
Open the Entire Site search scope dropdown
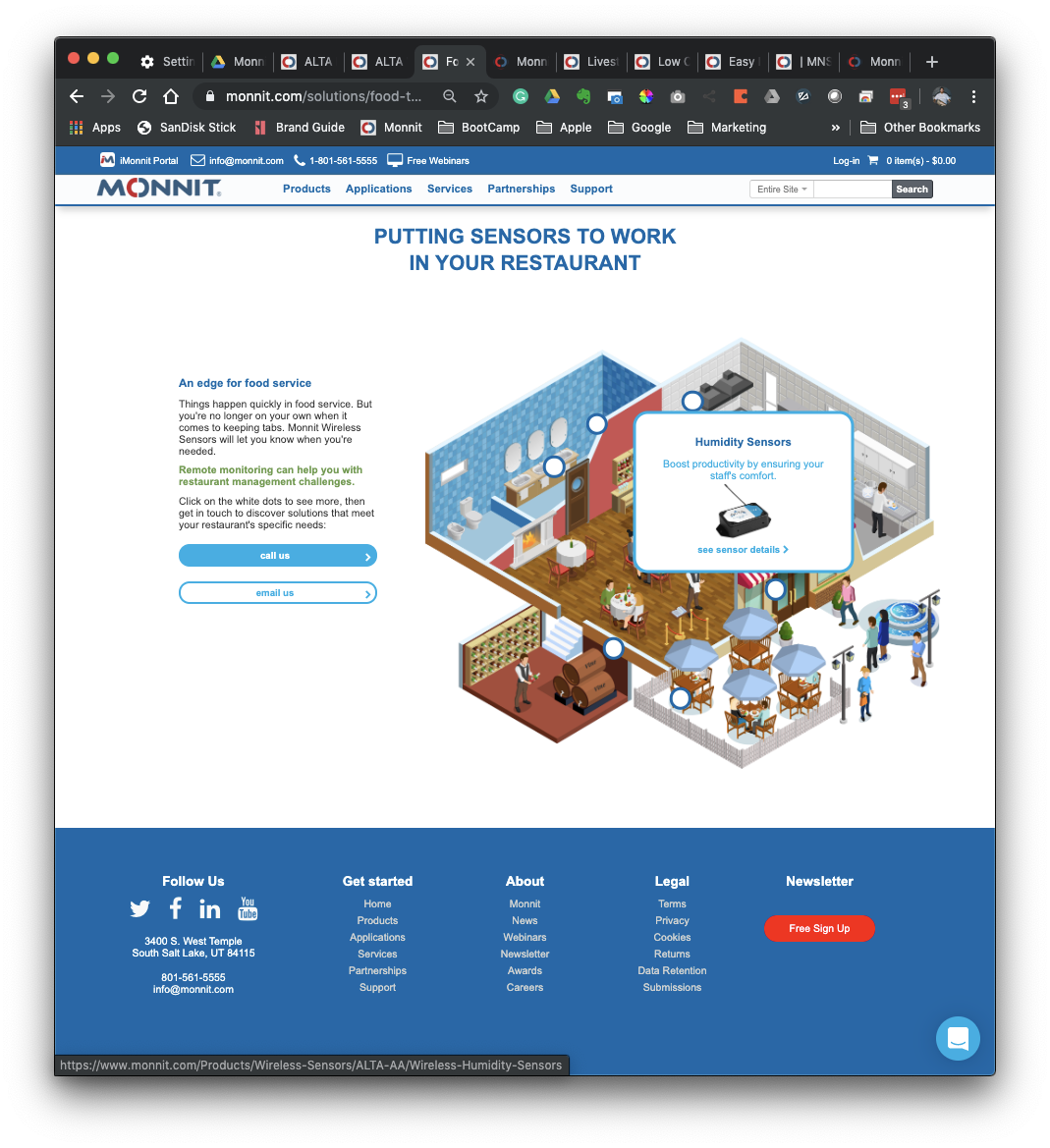[x=781, y=189]
